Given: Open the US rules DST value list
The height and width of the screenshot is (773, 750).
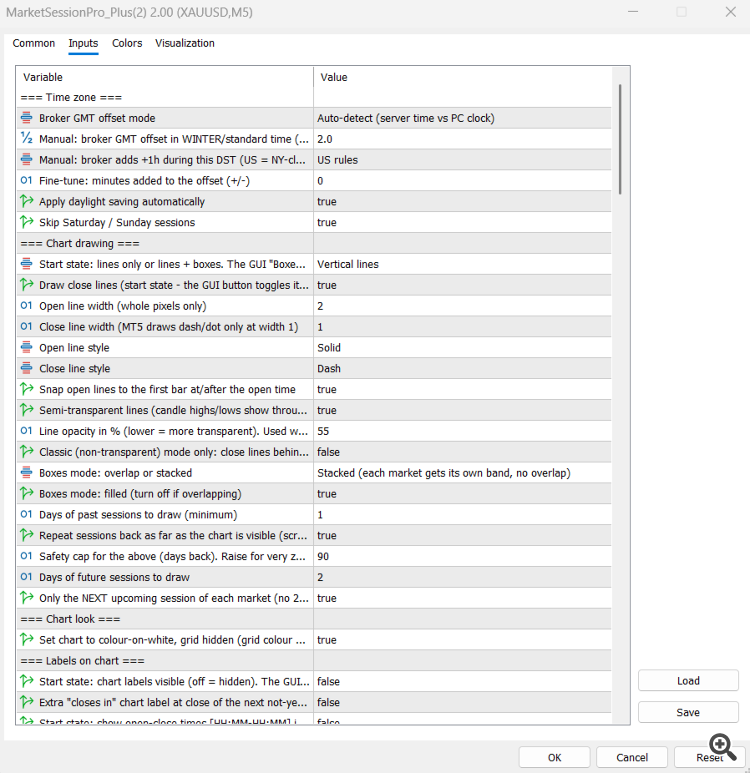Looking at the screenshot, I should (463, 160).
